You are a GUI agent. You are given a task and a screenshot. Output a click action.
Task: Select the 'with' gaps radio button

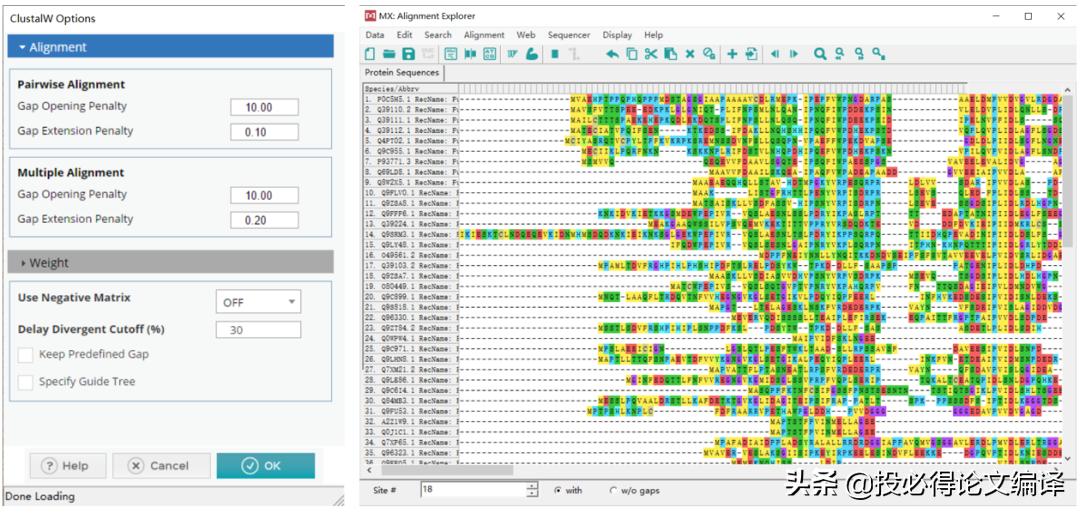(557, 490)
